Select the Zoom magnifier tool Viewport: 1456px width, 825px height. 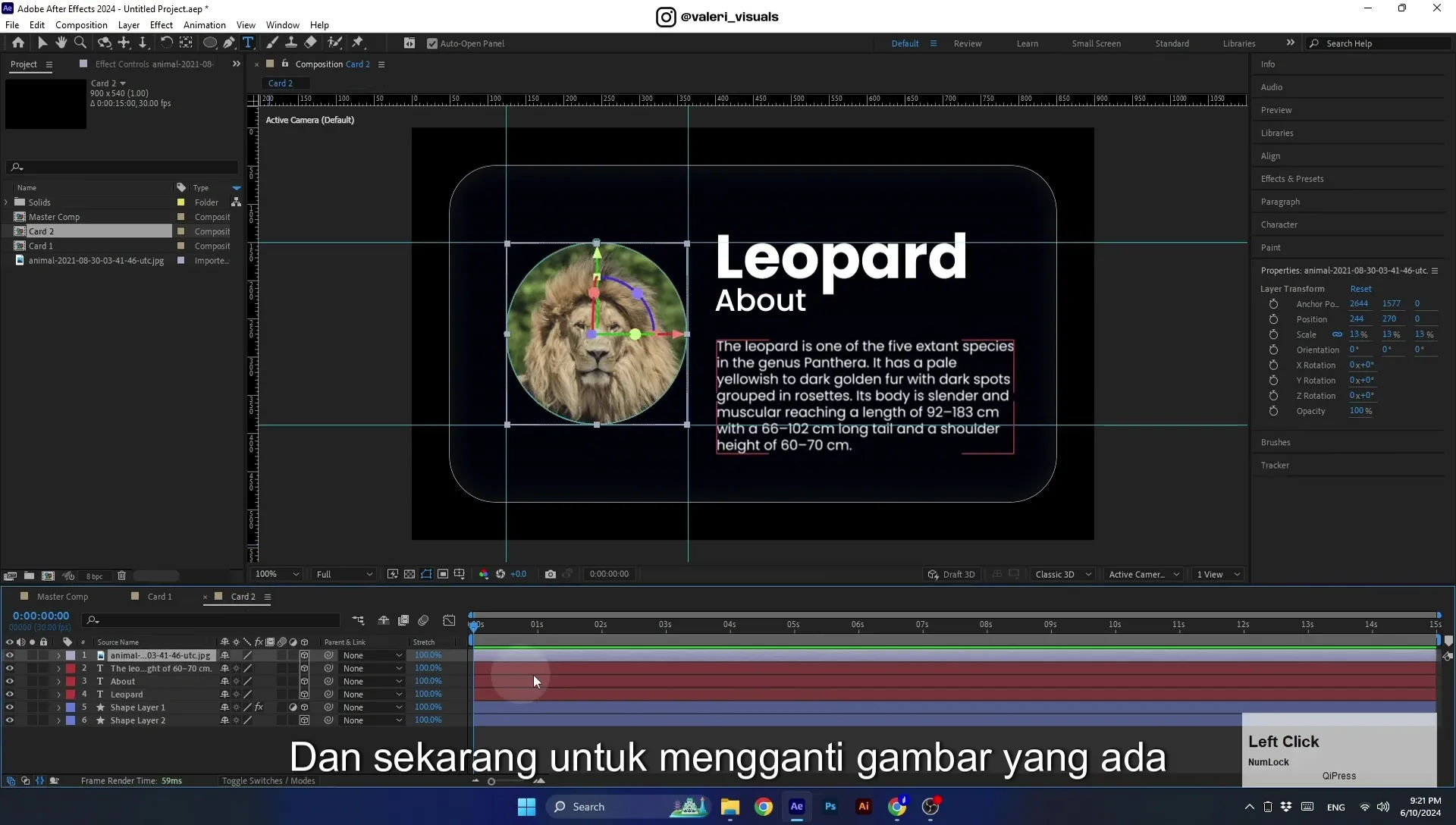click(80, 43)
